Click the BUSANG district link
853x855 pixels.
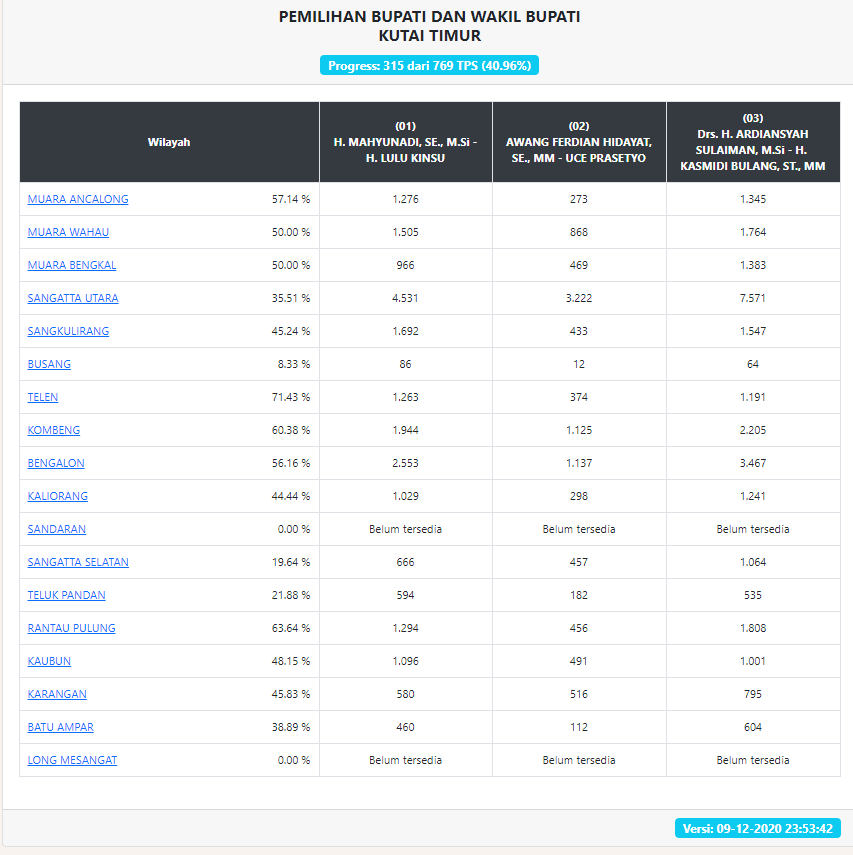[x=49, y=364]
